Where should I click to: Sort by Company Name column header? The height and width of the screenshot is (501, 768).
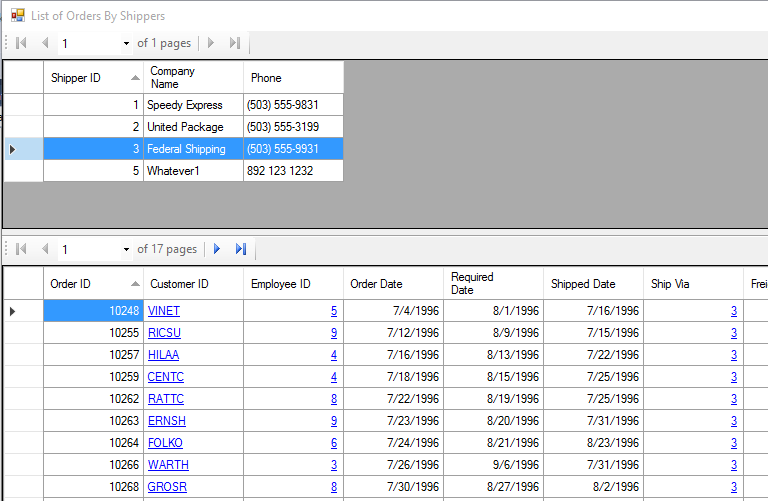point(193,77)
